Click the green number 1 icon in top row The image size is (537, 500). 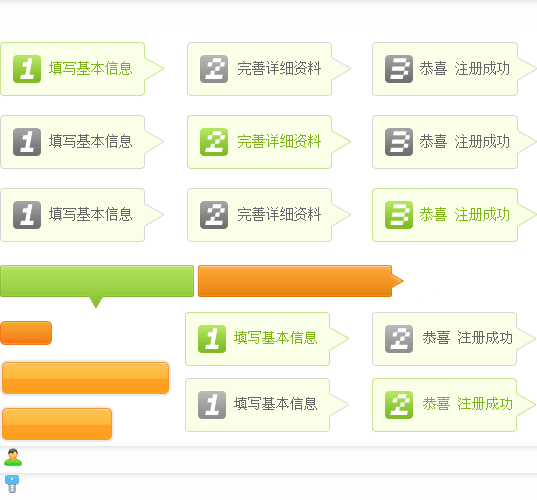pos(27,69)
